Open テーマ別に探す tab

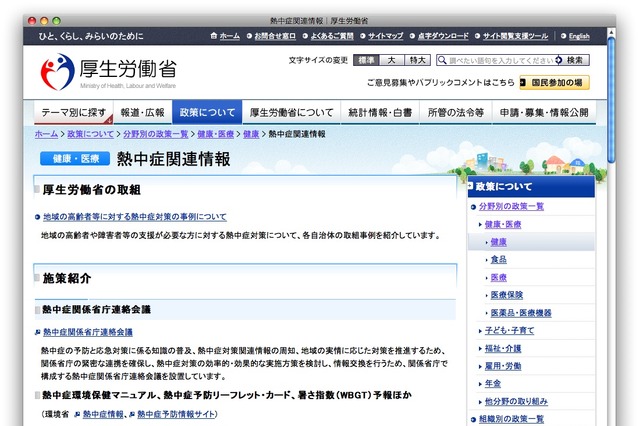pos(74,112)
